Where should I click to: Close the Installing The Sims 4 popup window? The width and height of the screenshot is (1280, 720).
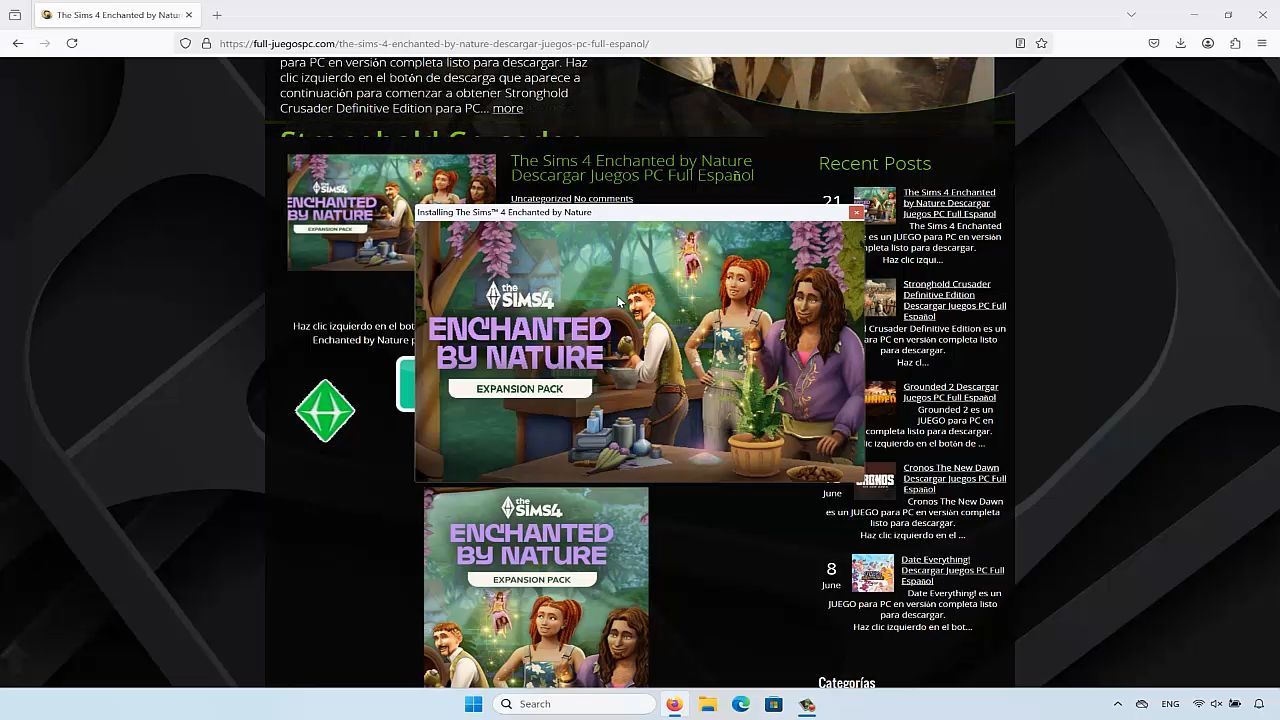tap(856, 212)
